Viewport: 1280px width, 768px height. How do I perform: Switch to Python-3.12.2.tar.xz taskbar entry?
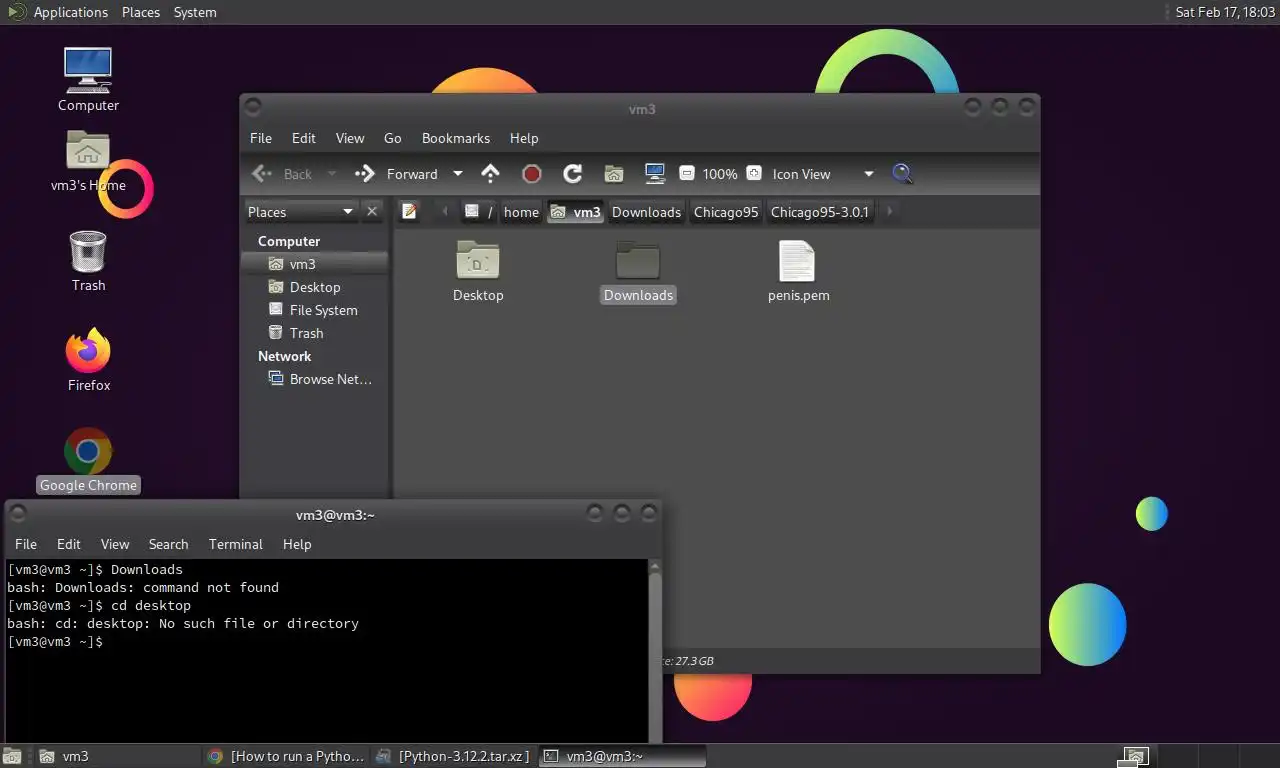(454, 756)
